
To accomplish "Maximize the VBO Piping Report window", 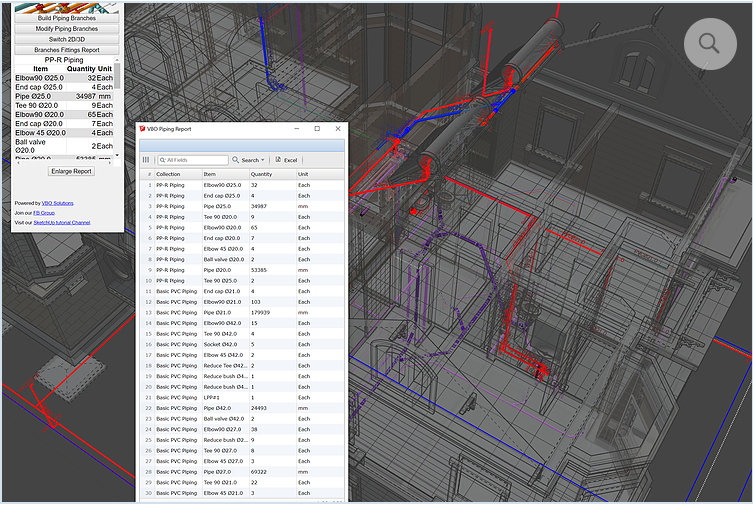I will (317, 129).
